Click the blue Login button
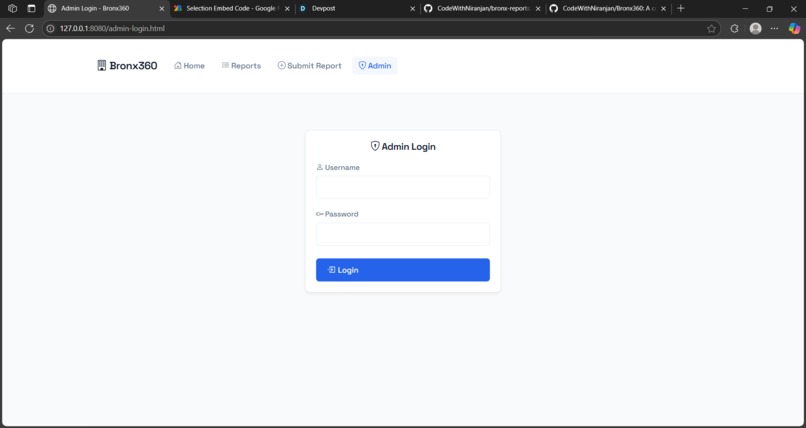Viewport: 806px width, 428px height. coord(402,270)
